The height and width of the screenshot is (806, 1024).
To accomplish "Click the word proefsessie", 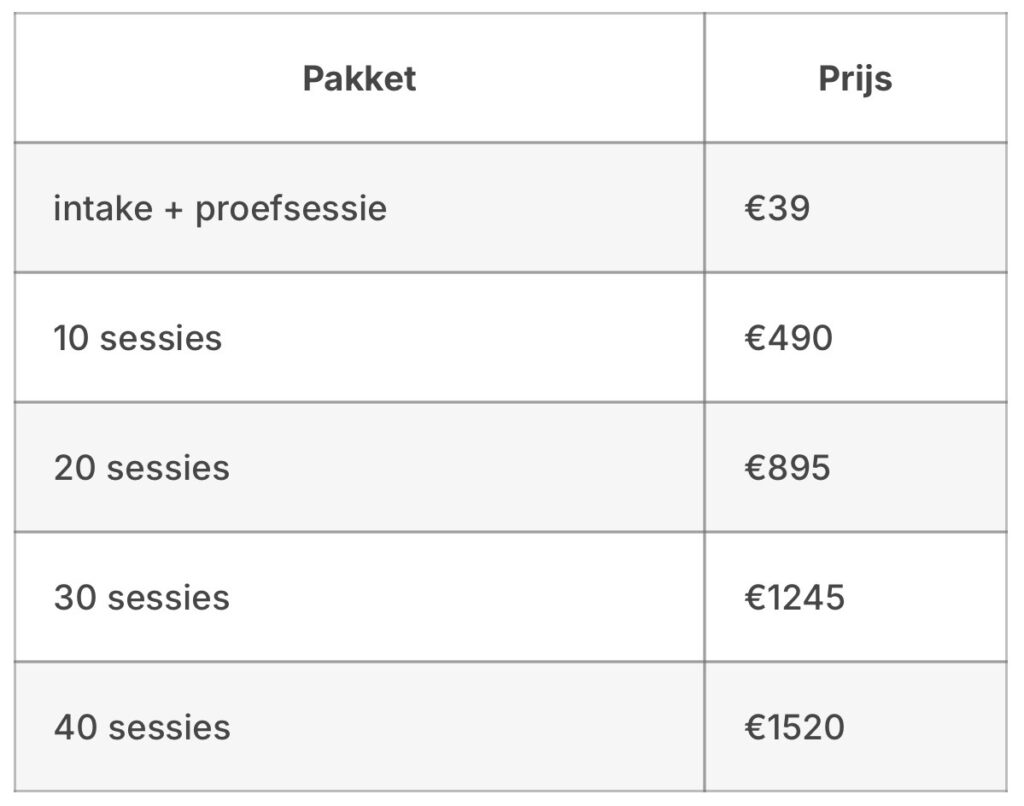I will 291,208.
